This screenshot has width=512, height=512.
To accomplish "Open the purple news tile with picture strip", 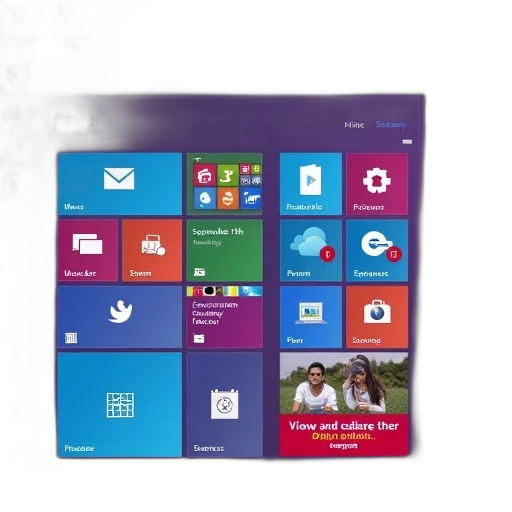I will click(225, 317).
